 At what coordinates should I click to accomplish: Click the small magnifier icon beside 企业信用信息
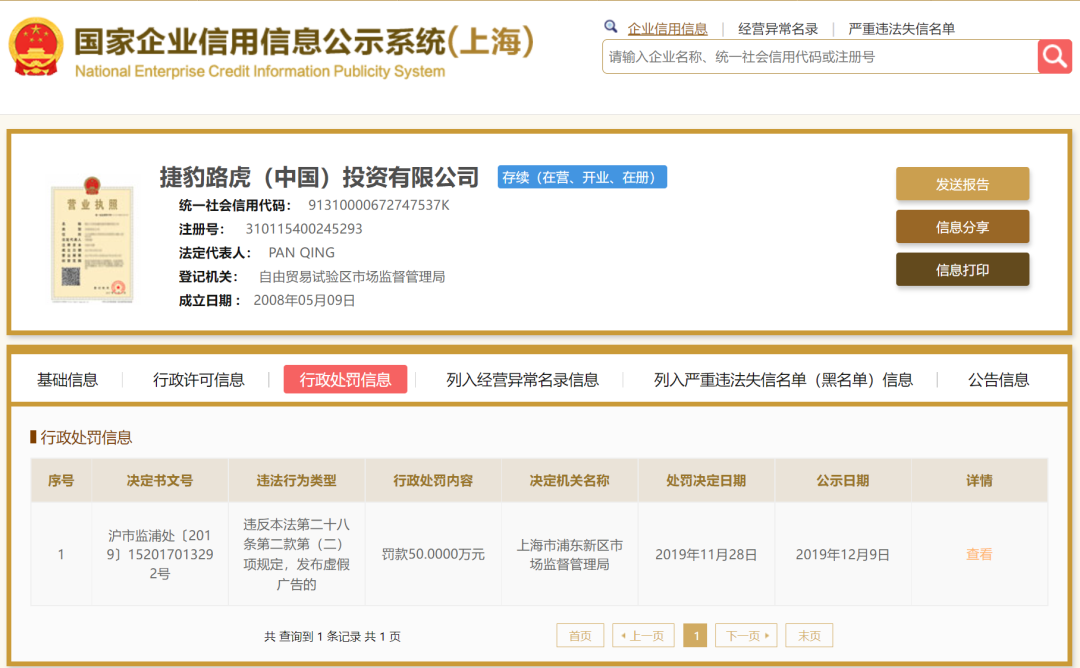pos(610,27)
